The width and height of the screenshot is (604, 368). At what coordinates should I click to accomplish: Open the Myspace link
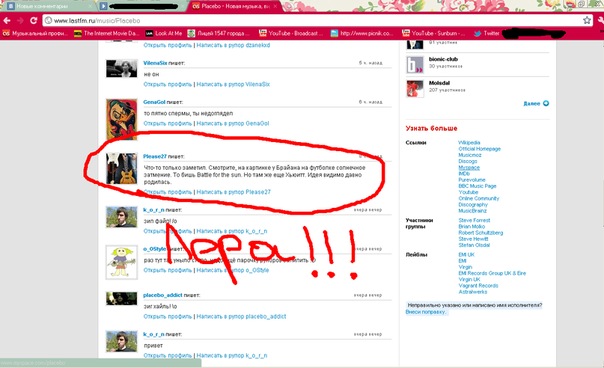(469, 168)
